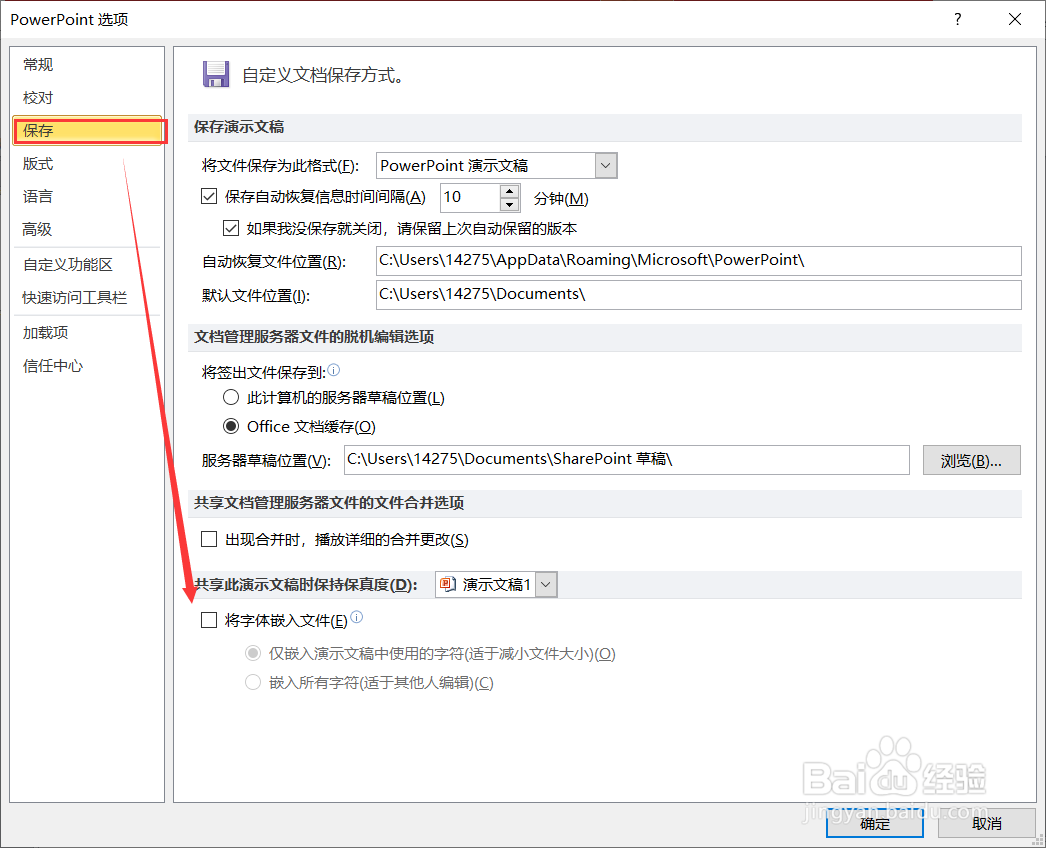Viewport: 1046px width, 848px height.
Task: Open the 版式 category
Action: click(87, 163)
